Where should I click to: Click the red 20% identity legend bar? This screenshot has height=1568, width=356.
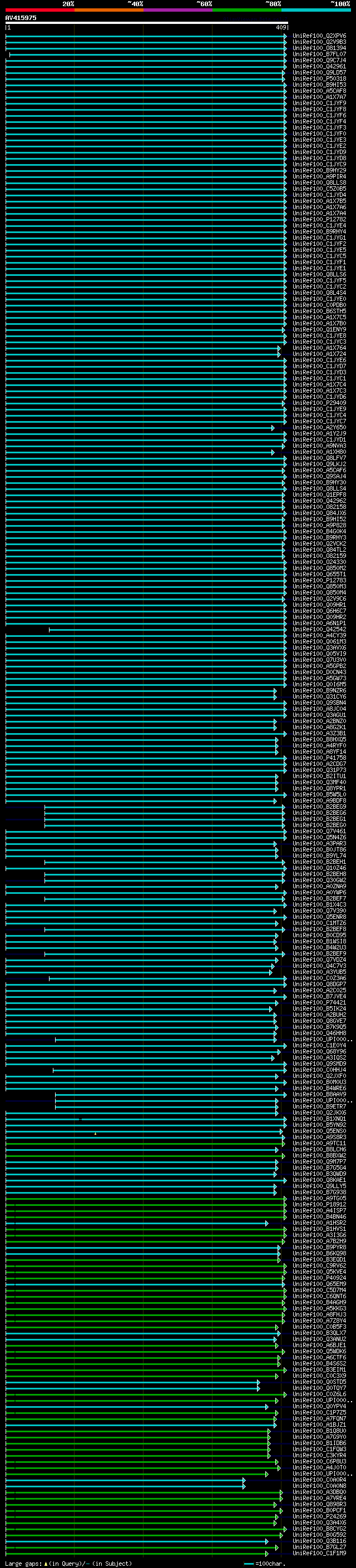(40, 10)
